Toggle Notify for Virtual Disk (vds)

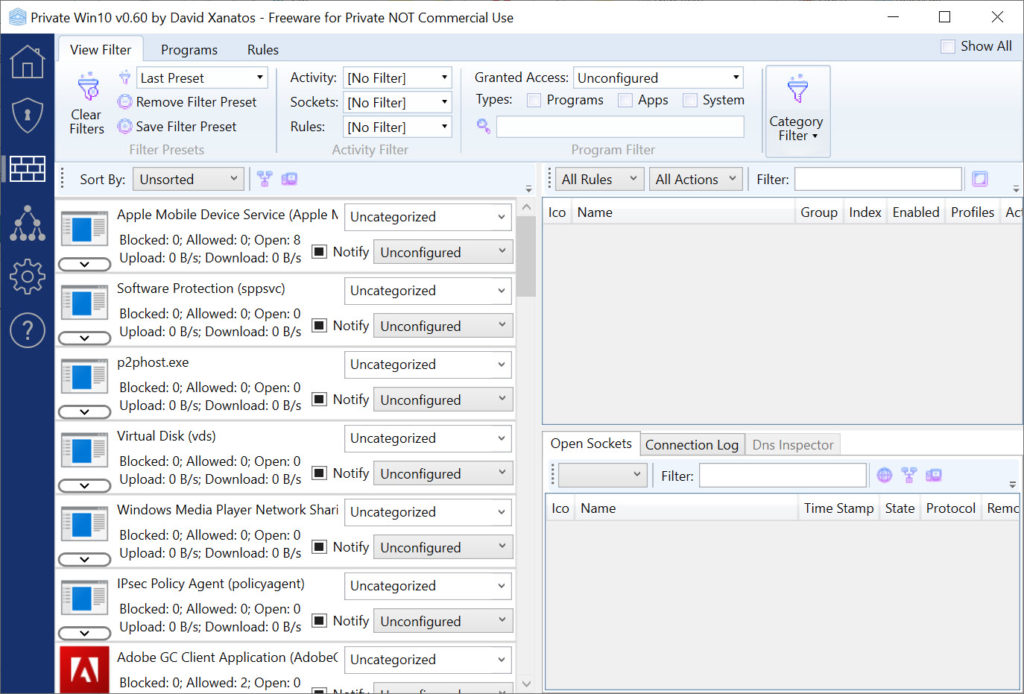click(319, 473)
